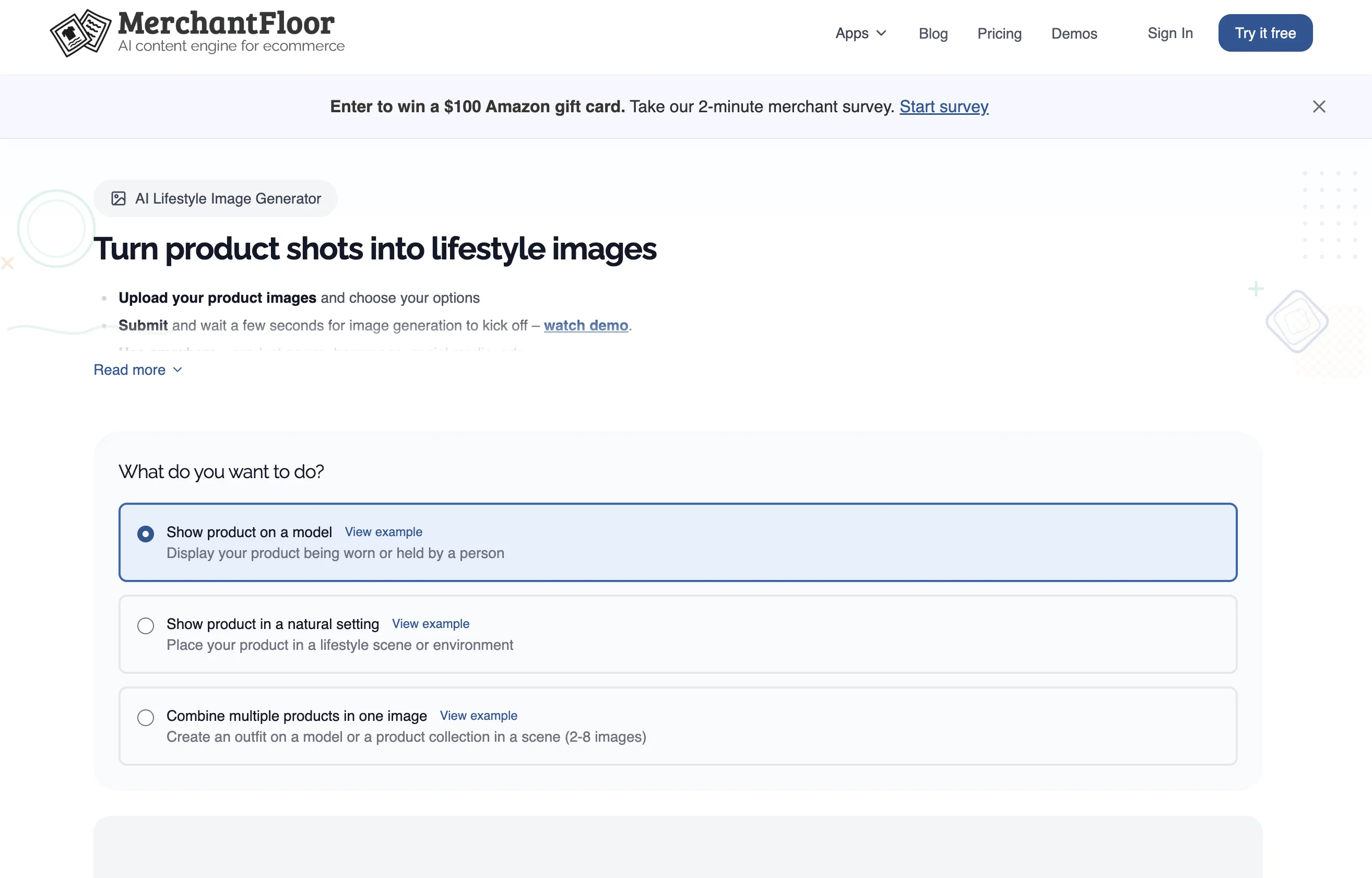Click 'Upload your product images' bullet text
The width and height of the screenshot is (1372, 878).
[x=217, y=298]
